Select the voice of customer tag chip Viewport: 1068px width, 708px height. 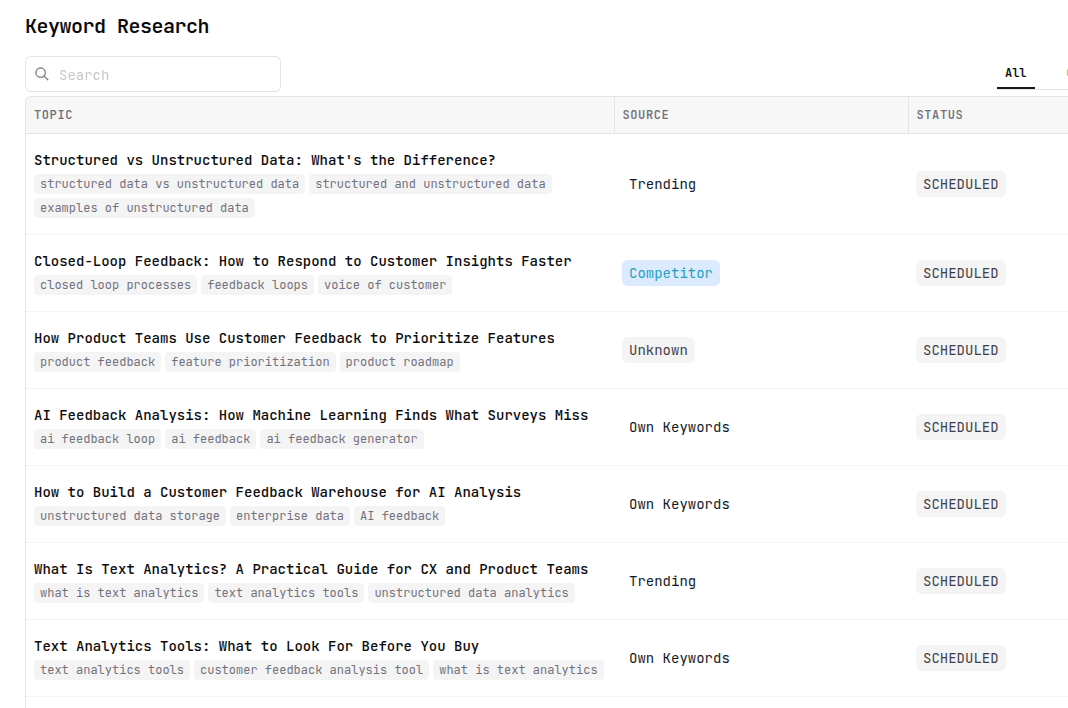coord(385,284)
